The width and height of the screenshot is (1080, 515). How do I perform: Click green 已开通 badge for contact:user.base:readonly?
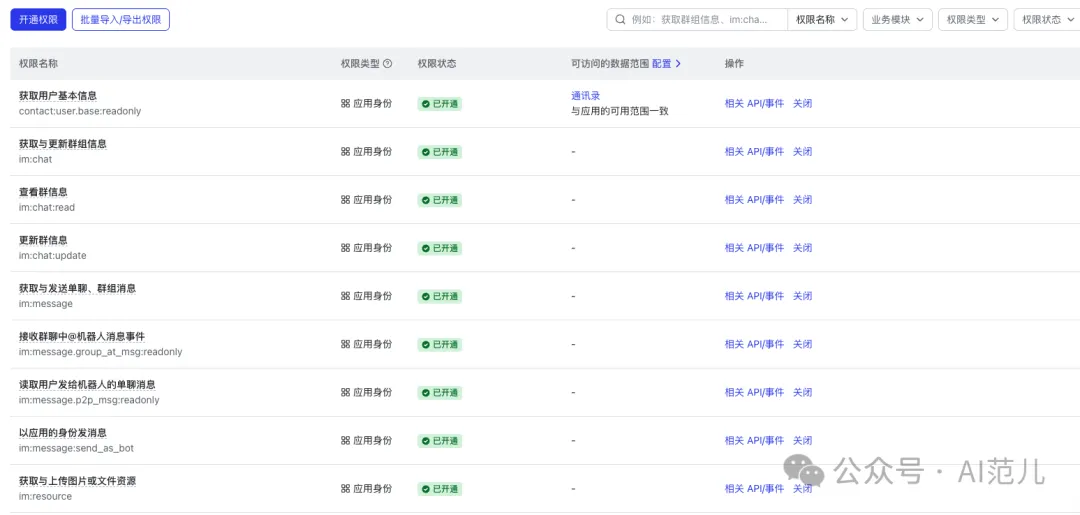[439, 104]
